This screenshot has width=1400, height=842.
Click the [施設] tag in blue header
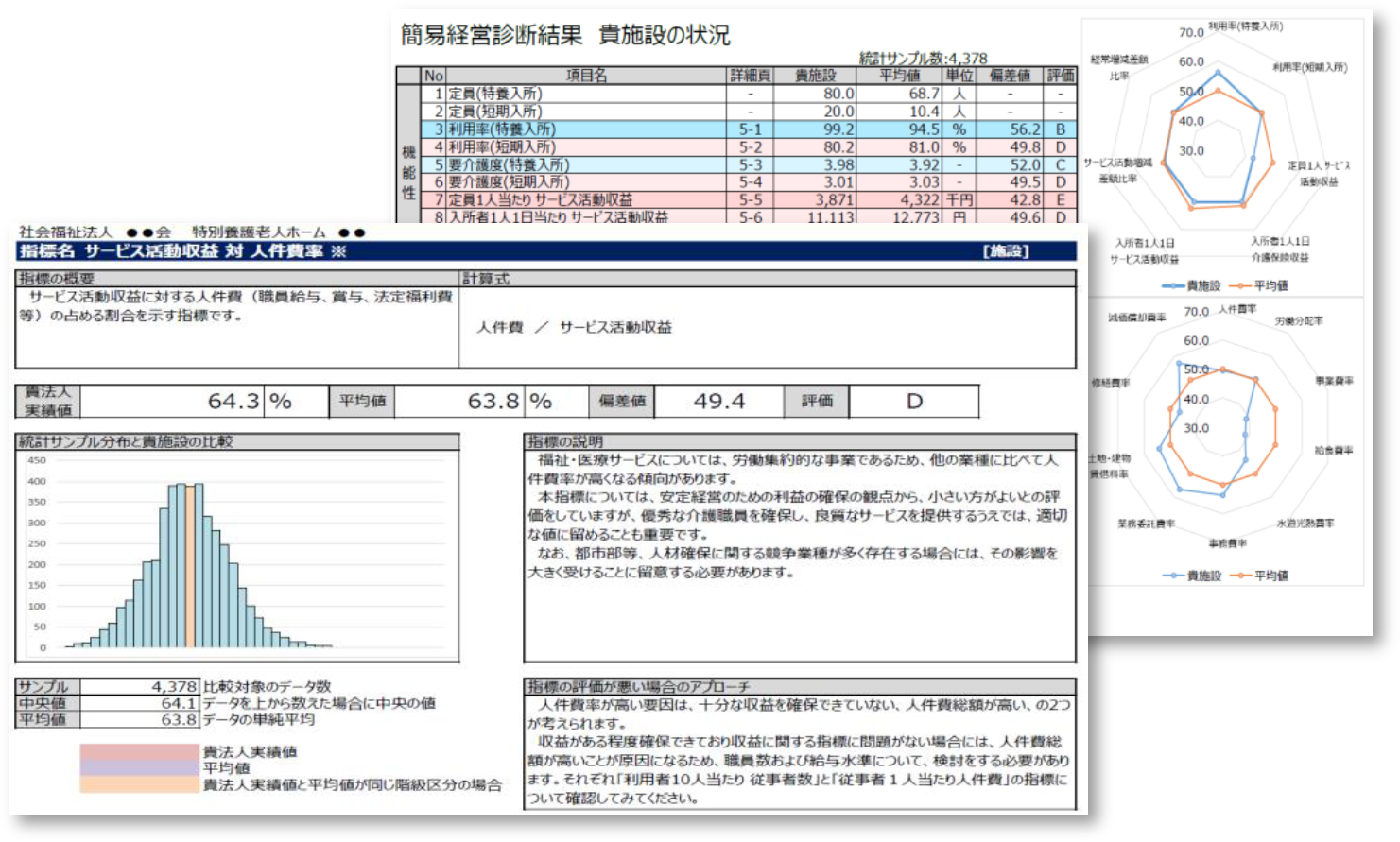pyautogui.click(x=1006, y=251)
